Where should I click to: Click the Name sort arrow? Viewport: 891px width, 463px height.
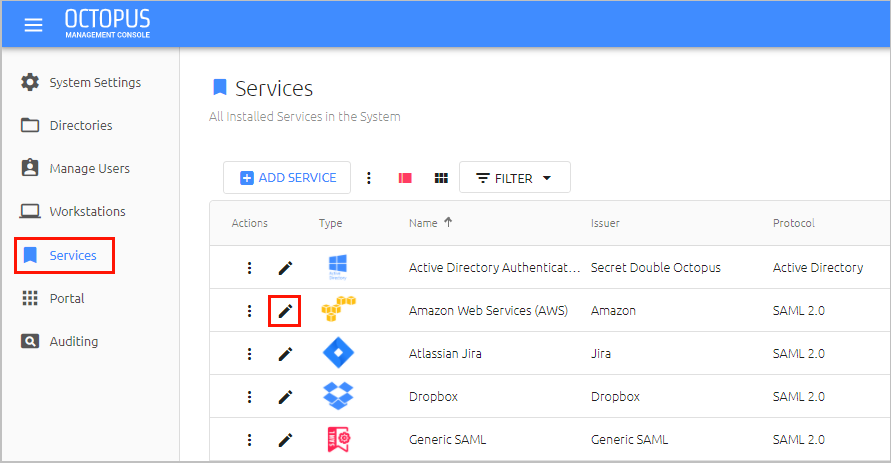(448, 222)
